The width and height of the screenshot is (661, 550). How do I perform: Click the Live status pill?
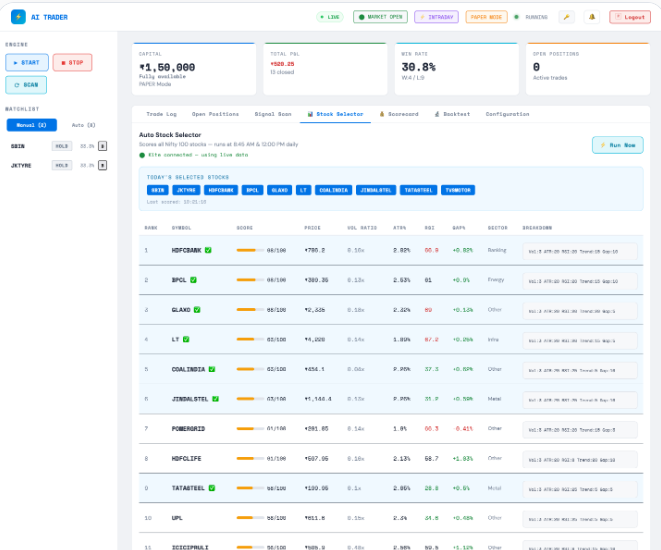(x=330, y=17)
